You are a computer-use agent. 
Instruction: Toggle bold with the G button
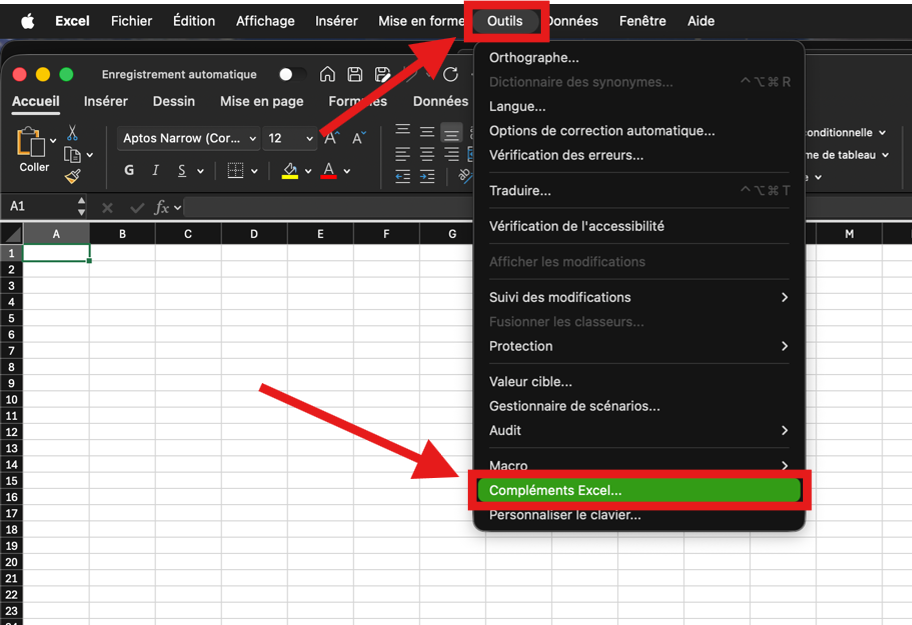[x=129, y=170]
